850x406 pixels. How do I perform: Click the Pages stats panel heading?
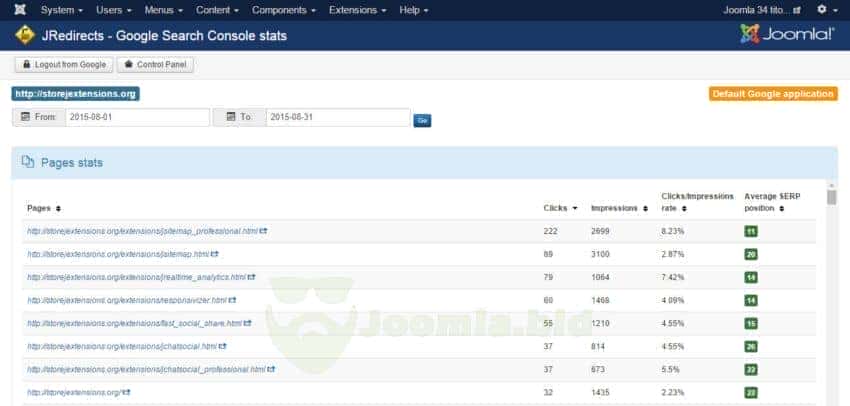click(72, 163)
